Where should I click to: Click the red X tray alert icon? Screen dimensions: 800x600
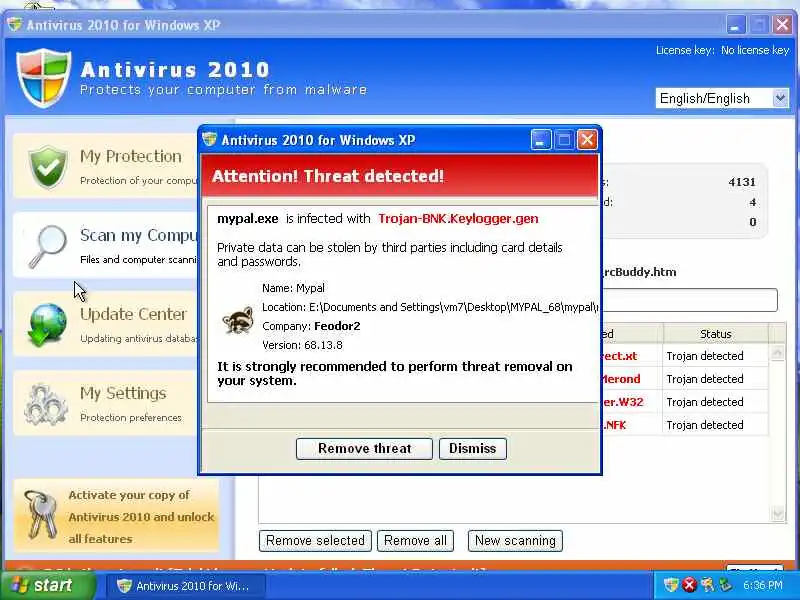[689, 585]
